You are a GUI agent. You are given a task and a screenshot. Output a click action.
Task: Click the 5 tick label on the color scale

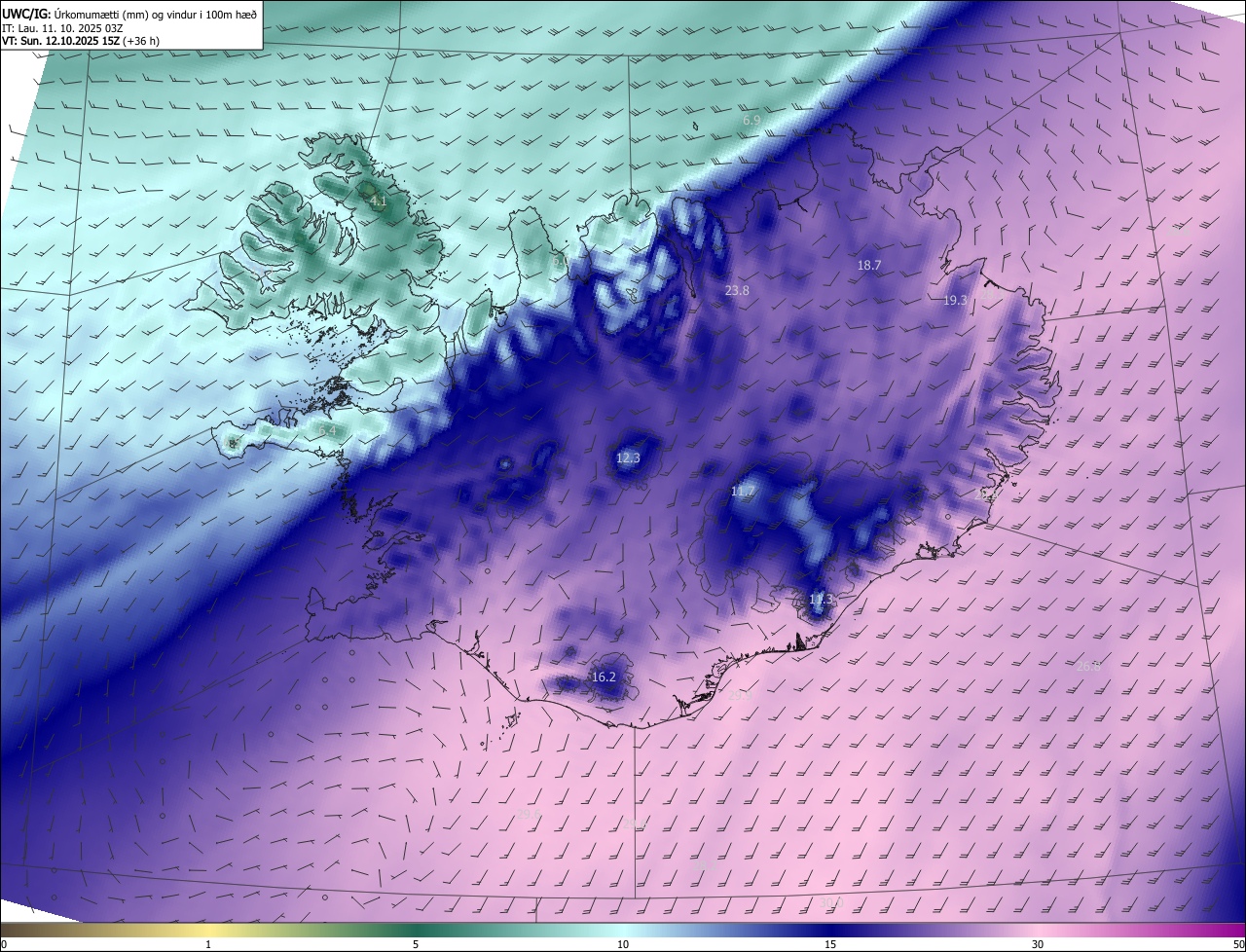coord(416,944)
